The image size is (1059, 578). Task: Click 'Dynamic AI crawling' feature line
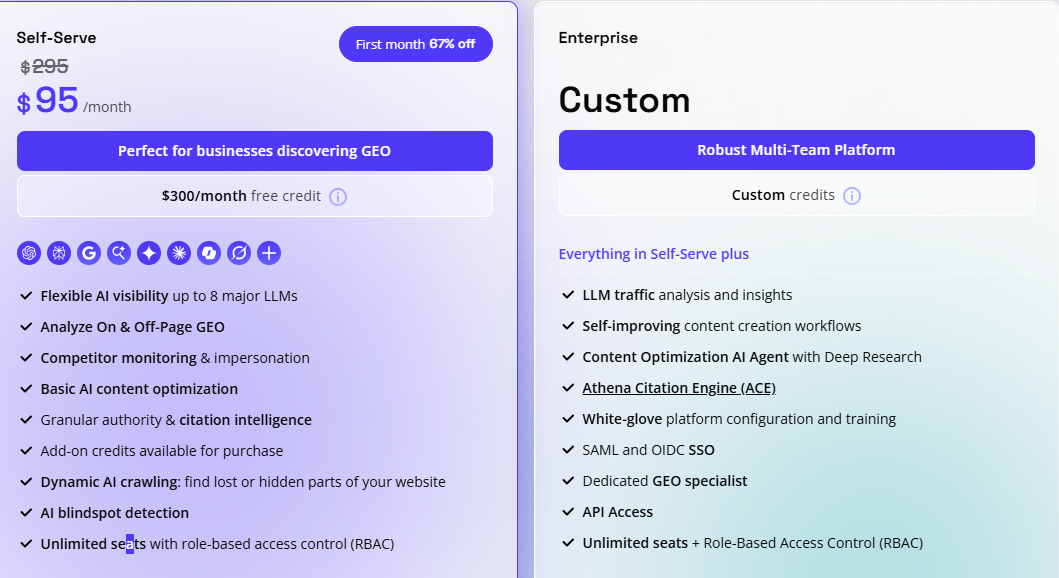coord(243,482)
